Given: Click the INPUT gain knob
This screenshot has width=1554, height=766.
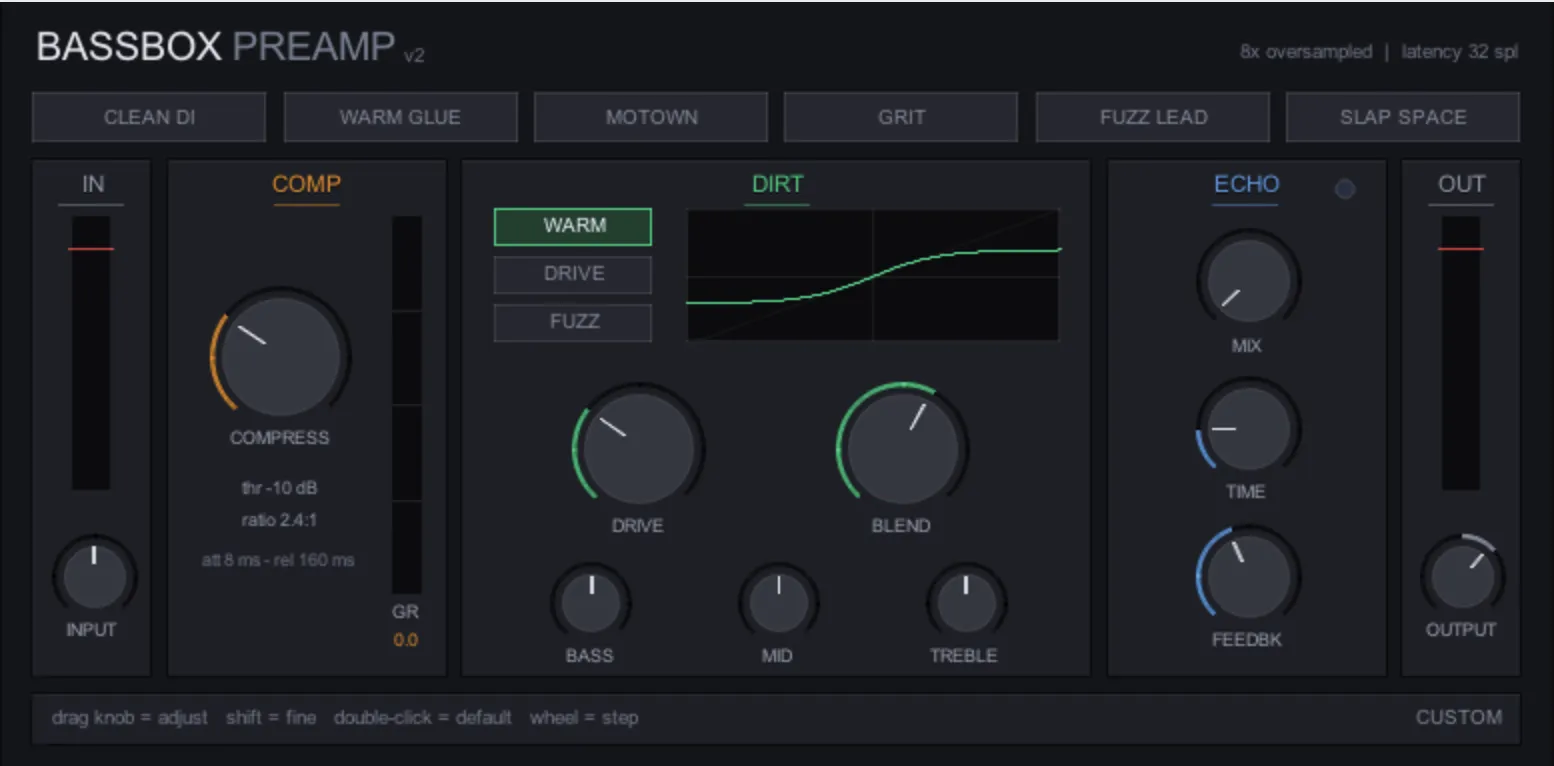Looking at the screenshot, I should click(x=94, y=575).
